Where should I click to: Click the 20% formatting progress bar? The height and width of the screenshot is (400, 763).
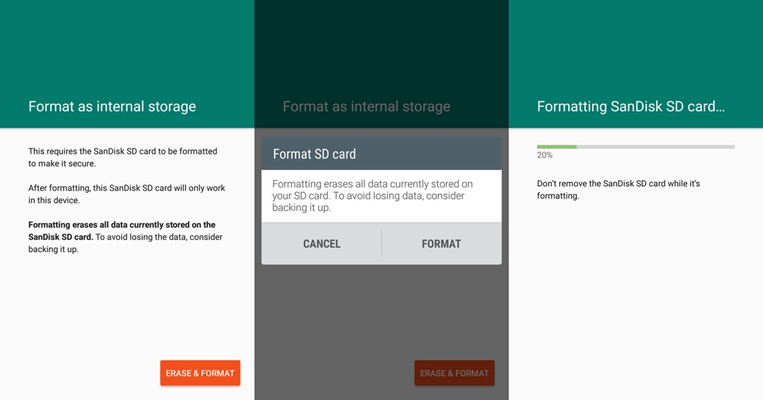[x=636, y=146]
